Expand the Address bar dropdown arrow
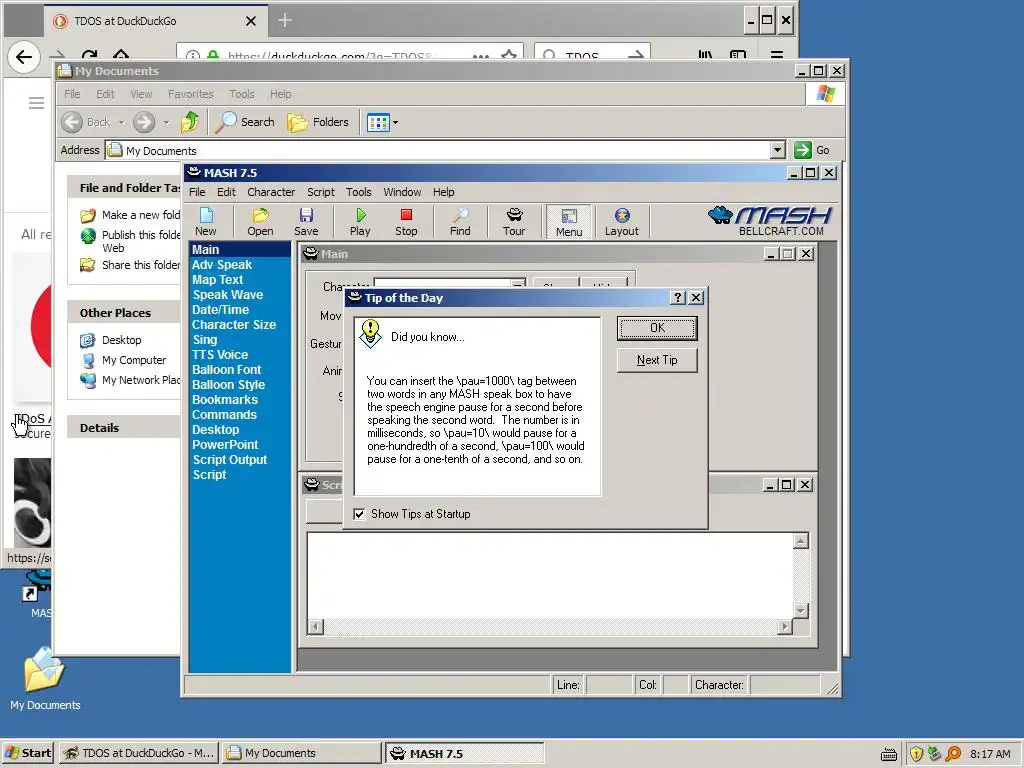1024x768 pixels. tap(777, 150)
